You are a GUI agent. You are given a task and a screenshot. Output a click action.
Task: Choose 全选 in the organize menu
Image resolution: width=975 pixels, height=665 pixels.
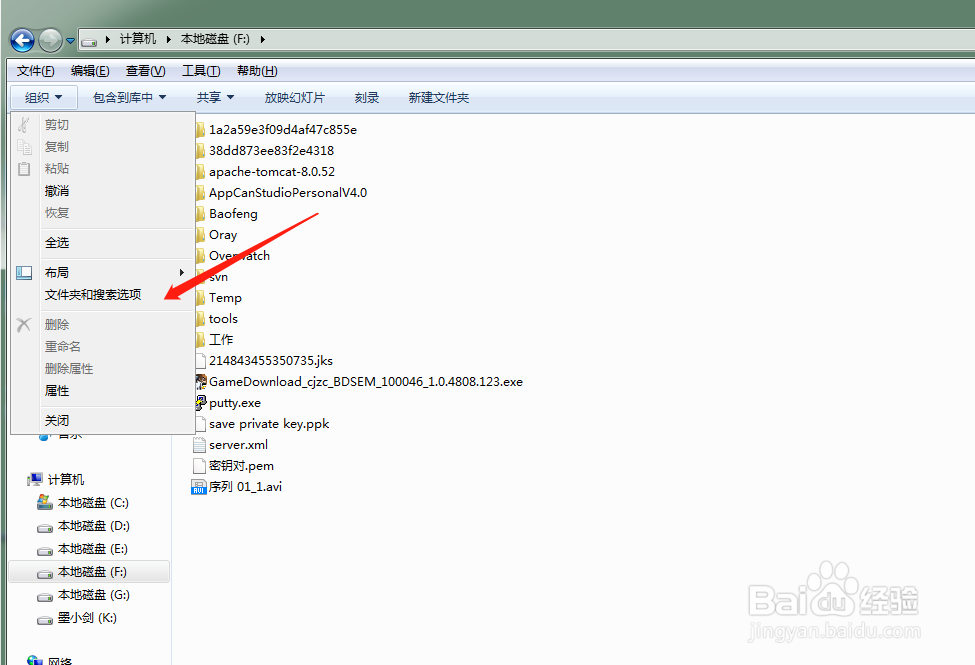(x=103, y=243)
